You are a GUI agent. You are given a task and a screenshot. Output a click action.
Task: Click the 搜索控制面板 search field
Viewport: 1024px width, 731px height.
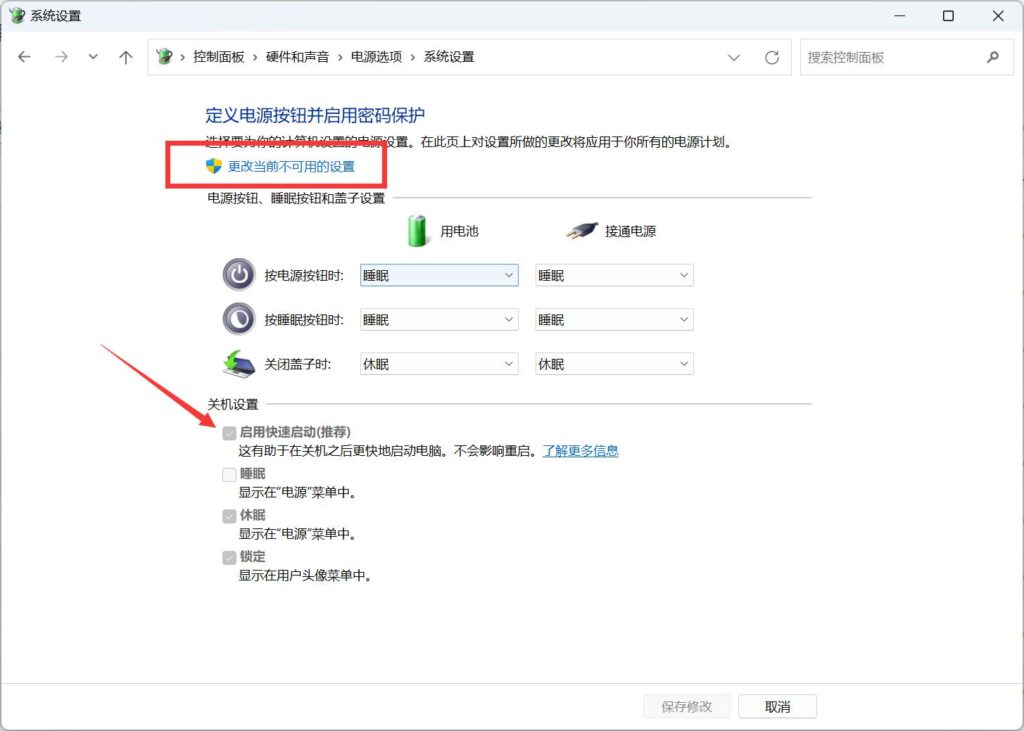click(x=890, y=58)
